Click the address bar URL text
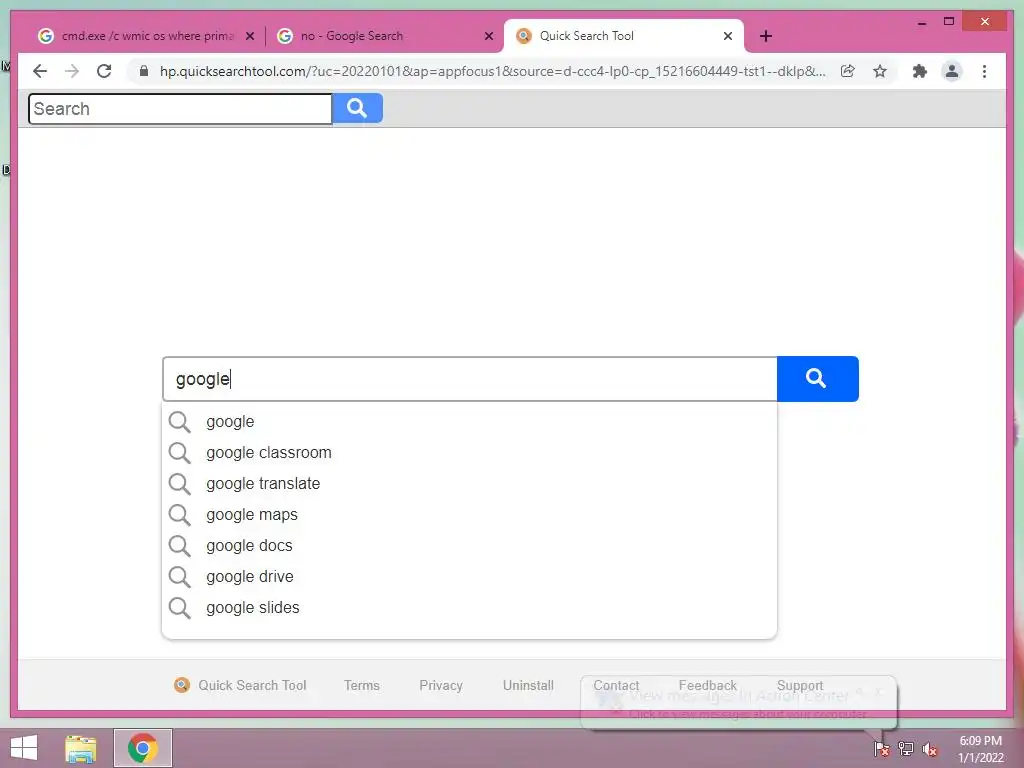1024x768 pixels. click(492, 71)
